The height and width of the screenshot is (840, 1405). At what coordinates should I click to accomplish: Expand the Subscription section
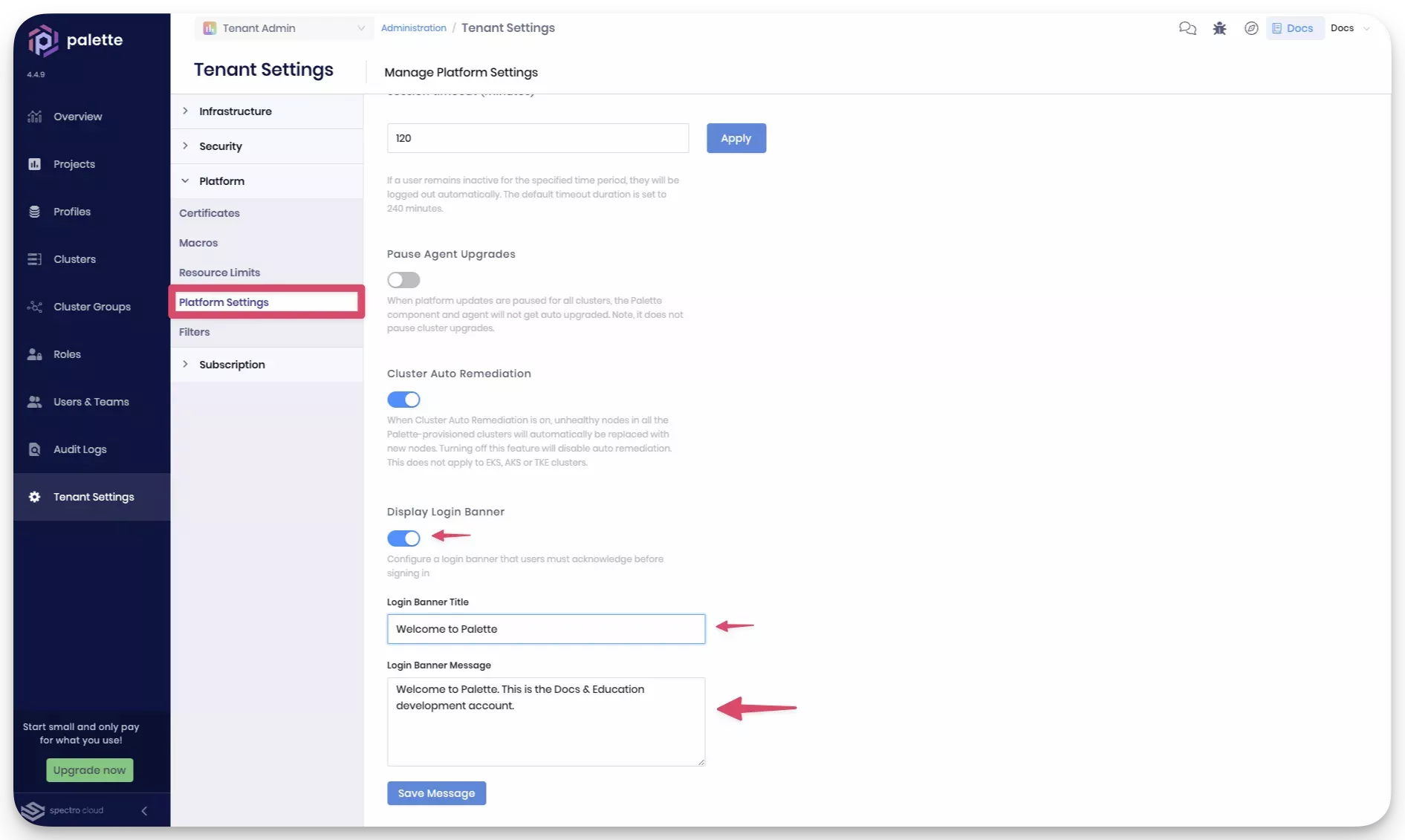coord(231,364)
